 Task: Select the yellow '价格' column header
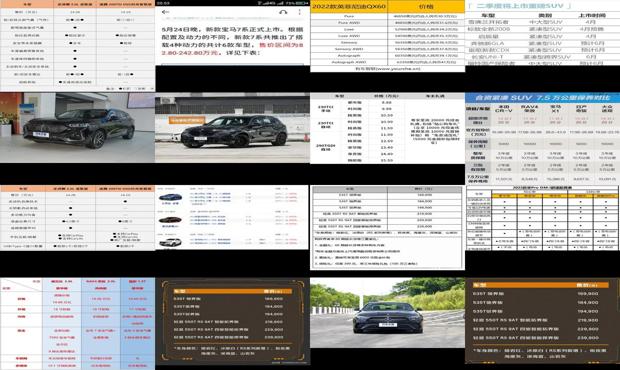tap(426, 6)
